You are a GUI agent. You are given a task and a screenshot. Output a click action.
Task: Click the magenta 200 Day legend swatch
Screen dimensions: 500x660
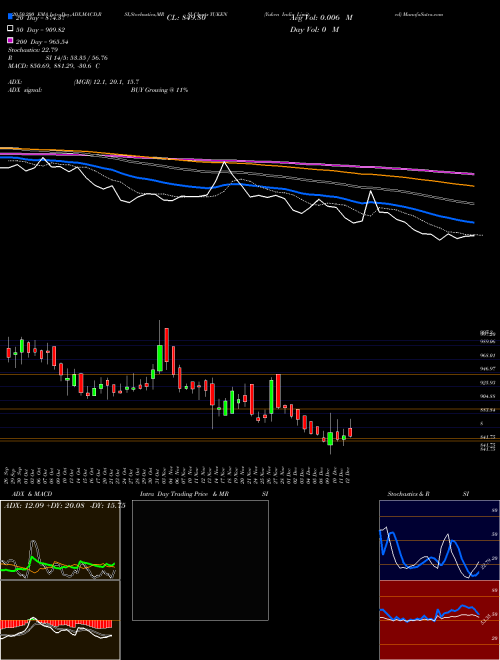click(10, 40)
